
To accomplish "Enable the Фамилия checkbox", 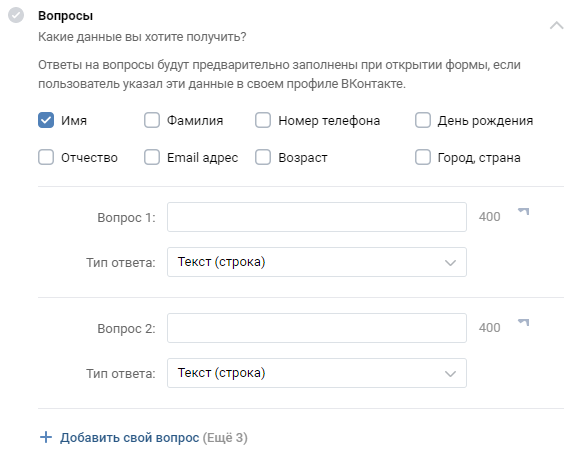I will click(x=152, y=120).
